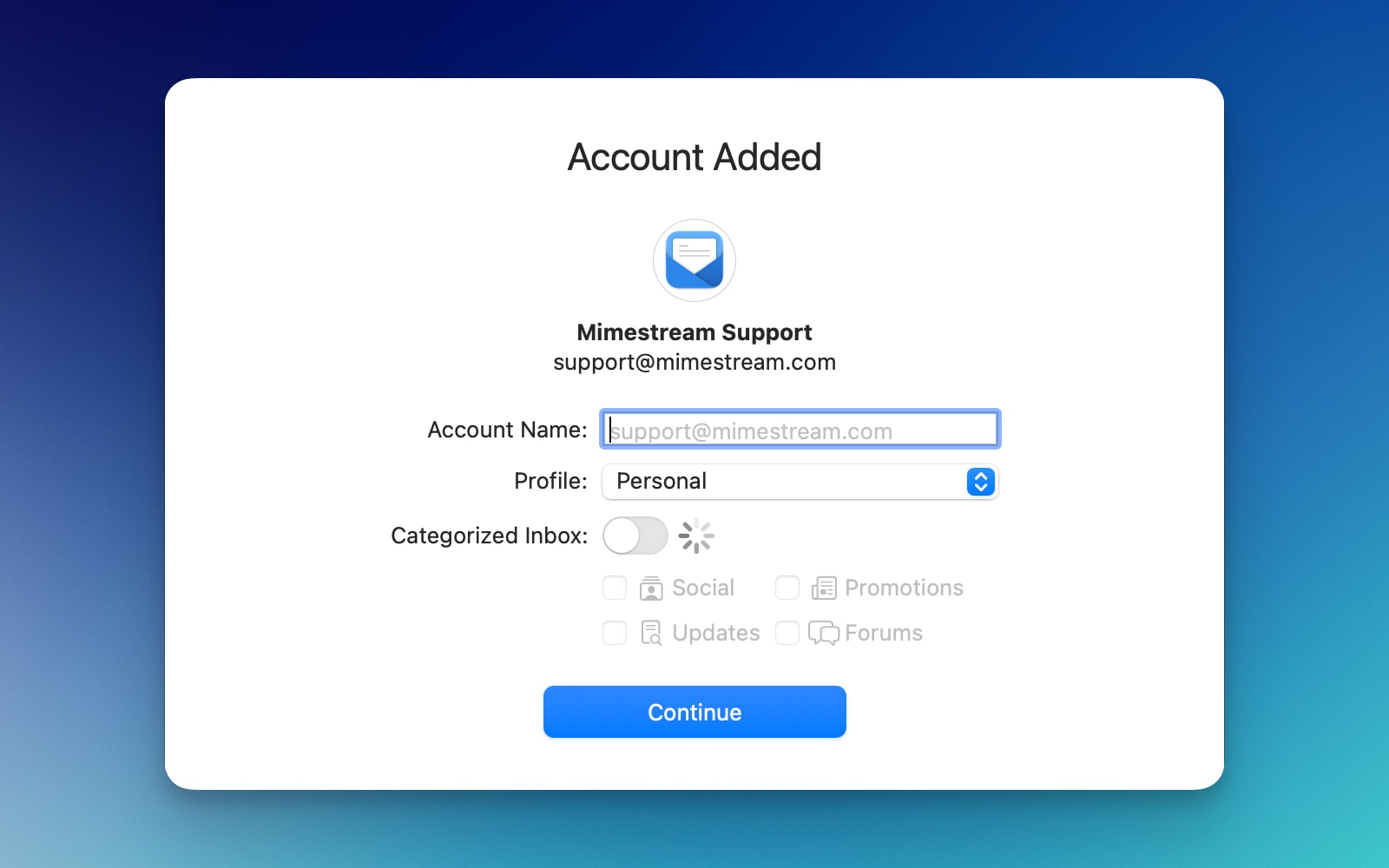Click the Continue button
Viewport: 1389px width, 868px height.
(x=694, y=712)
